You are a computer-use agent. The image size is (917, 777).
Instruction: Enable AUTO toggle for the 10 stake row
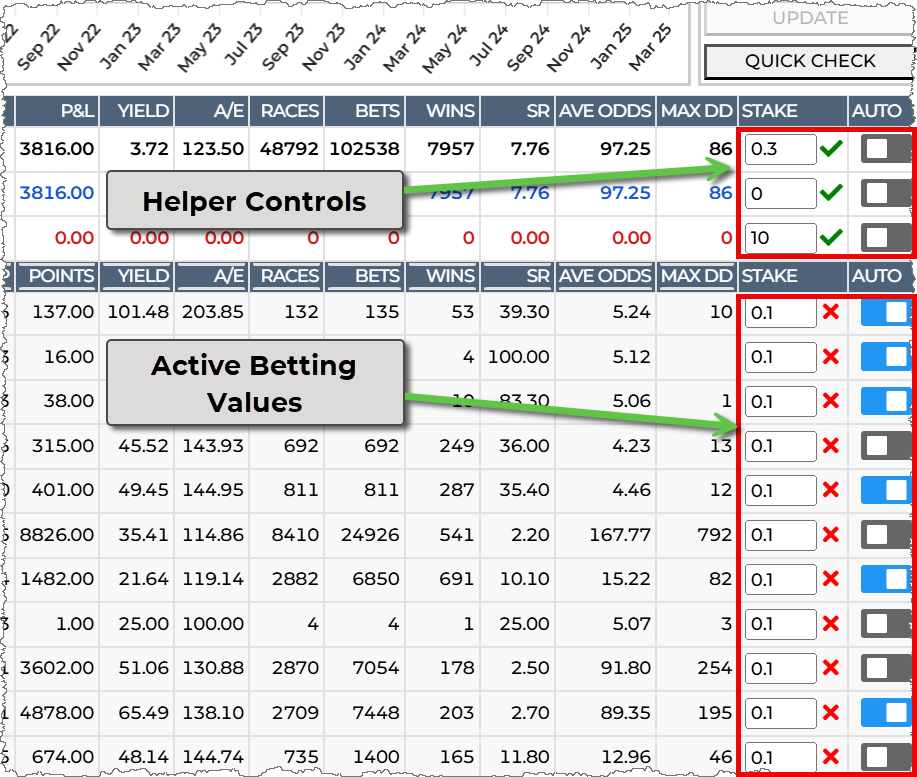[885, 237]
